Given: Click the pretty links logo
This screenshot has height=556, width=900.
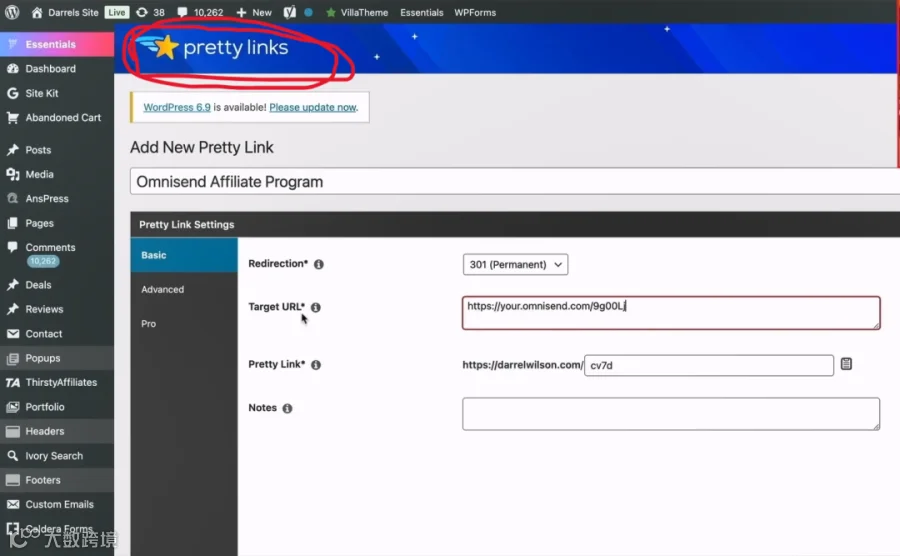Looking at the screenshot, I should 214,48.
